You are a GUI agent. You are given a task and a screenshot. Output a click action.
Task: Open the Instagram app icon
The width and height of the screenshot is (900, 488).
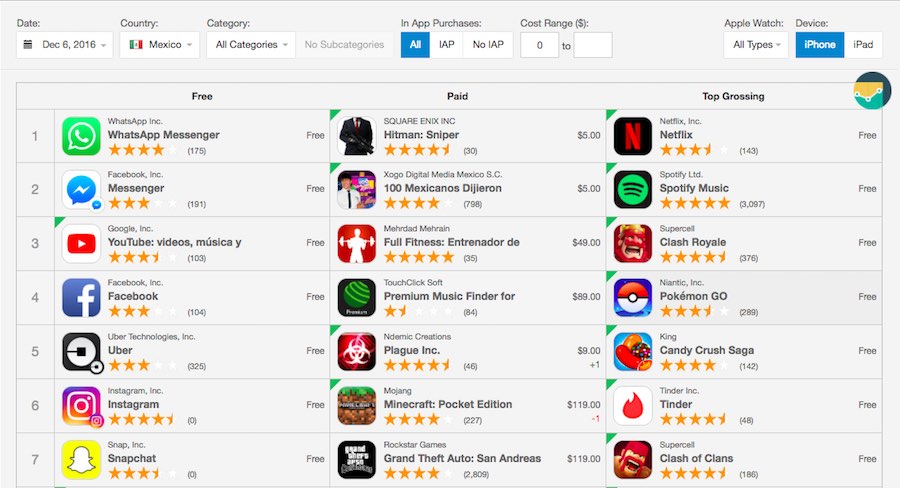[x=81, y=406]
